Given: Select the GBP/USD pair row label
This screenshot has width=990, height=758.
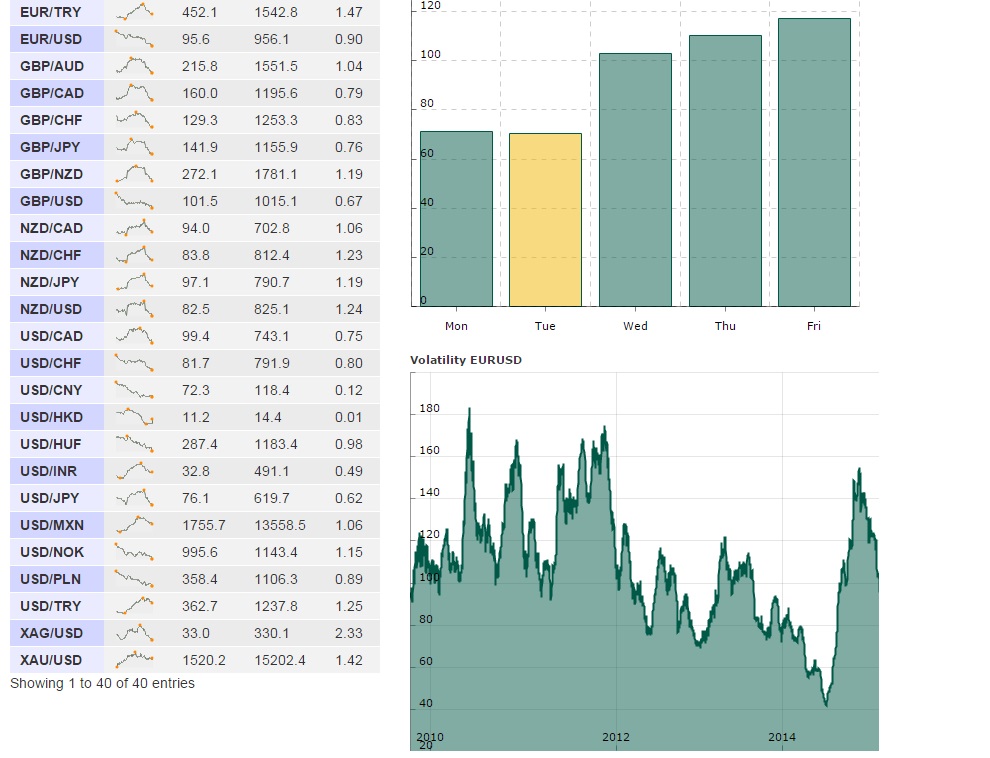Looking at the screenshot, I should [x=51, y=201].
